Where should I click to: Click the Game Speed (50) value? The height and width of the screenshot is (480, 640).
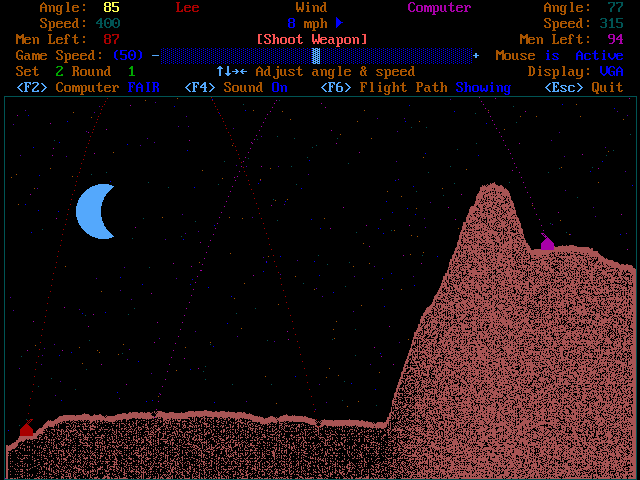click(x=128, y=56)
